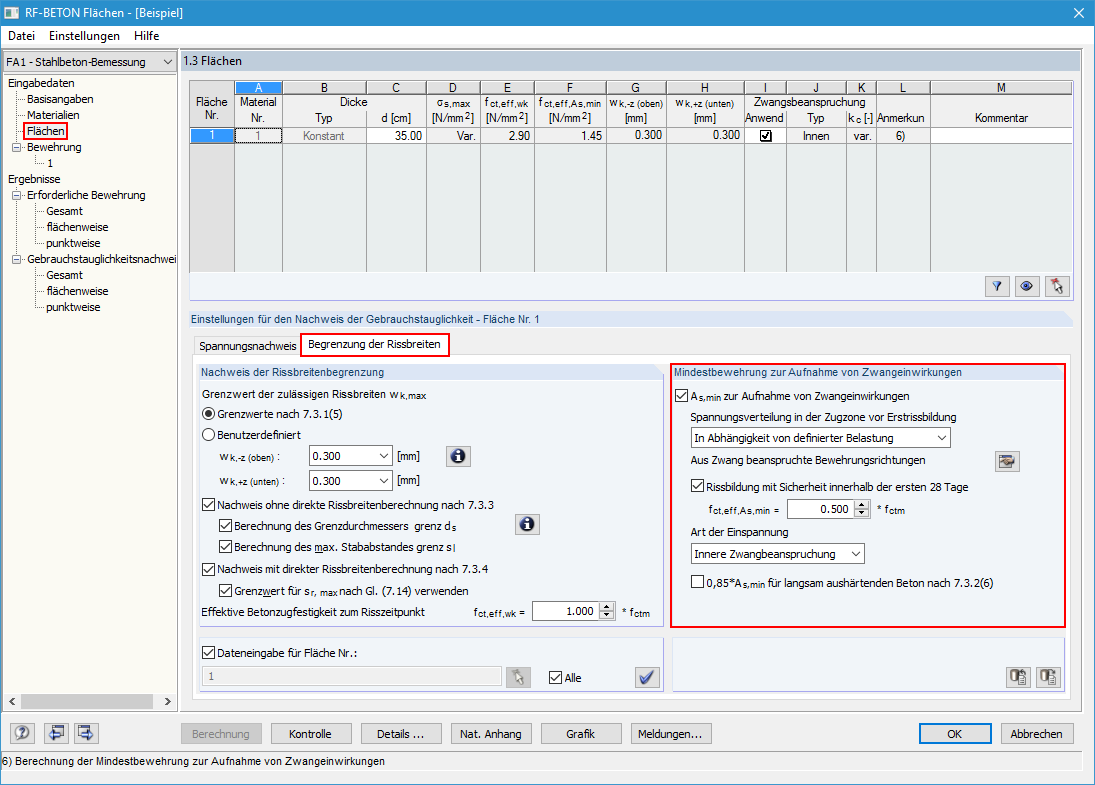Toggle 'Anwend' checkbox in table row 1
This screenshot has height=785, width=1095.
click(x=765, y=135)
